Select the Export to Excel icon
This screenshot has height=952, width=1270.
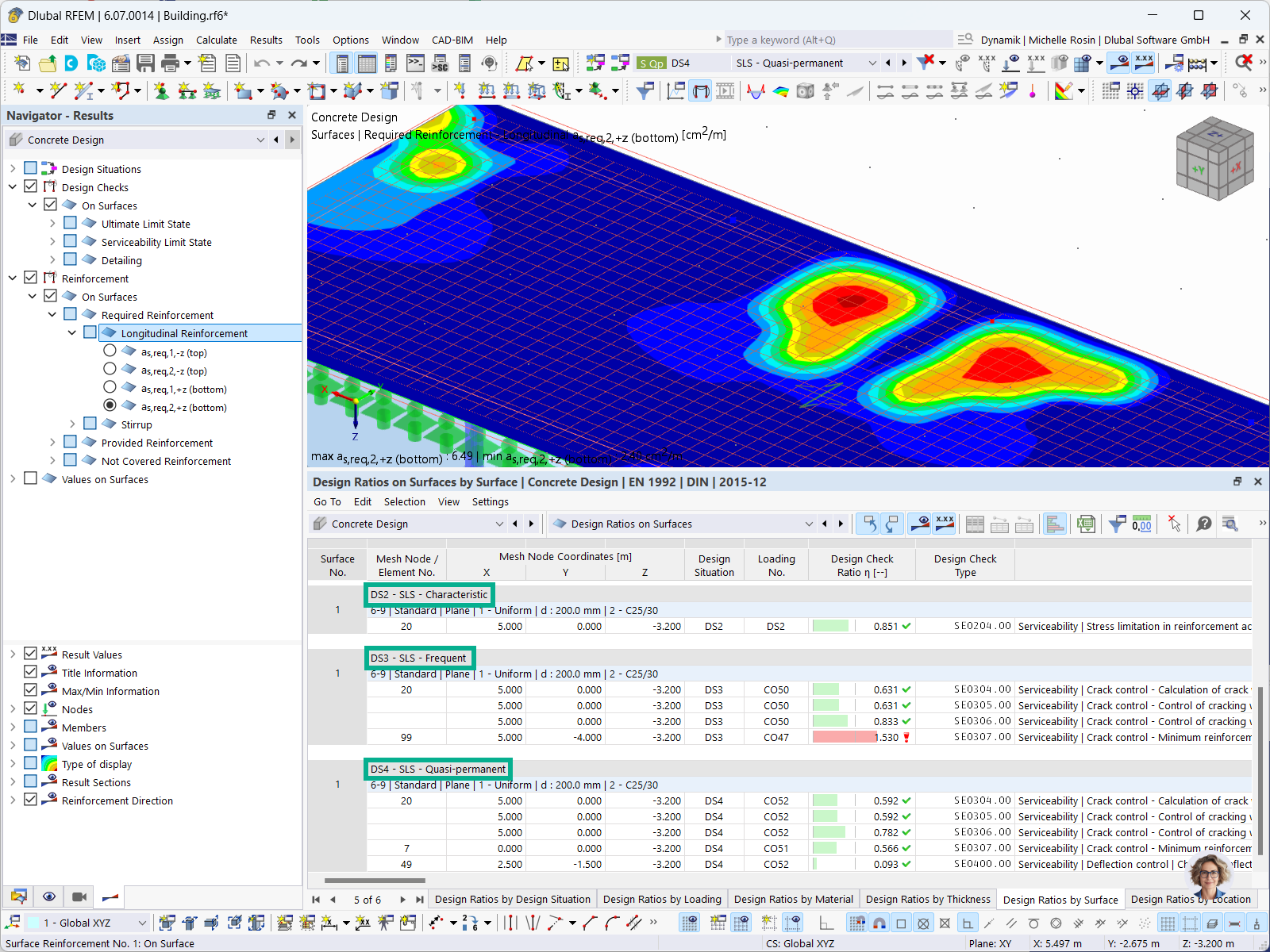(x=1087, y=524)
